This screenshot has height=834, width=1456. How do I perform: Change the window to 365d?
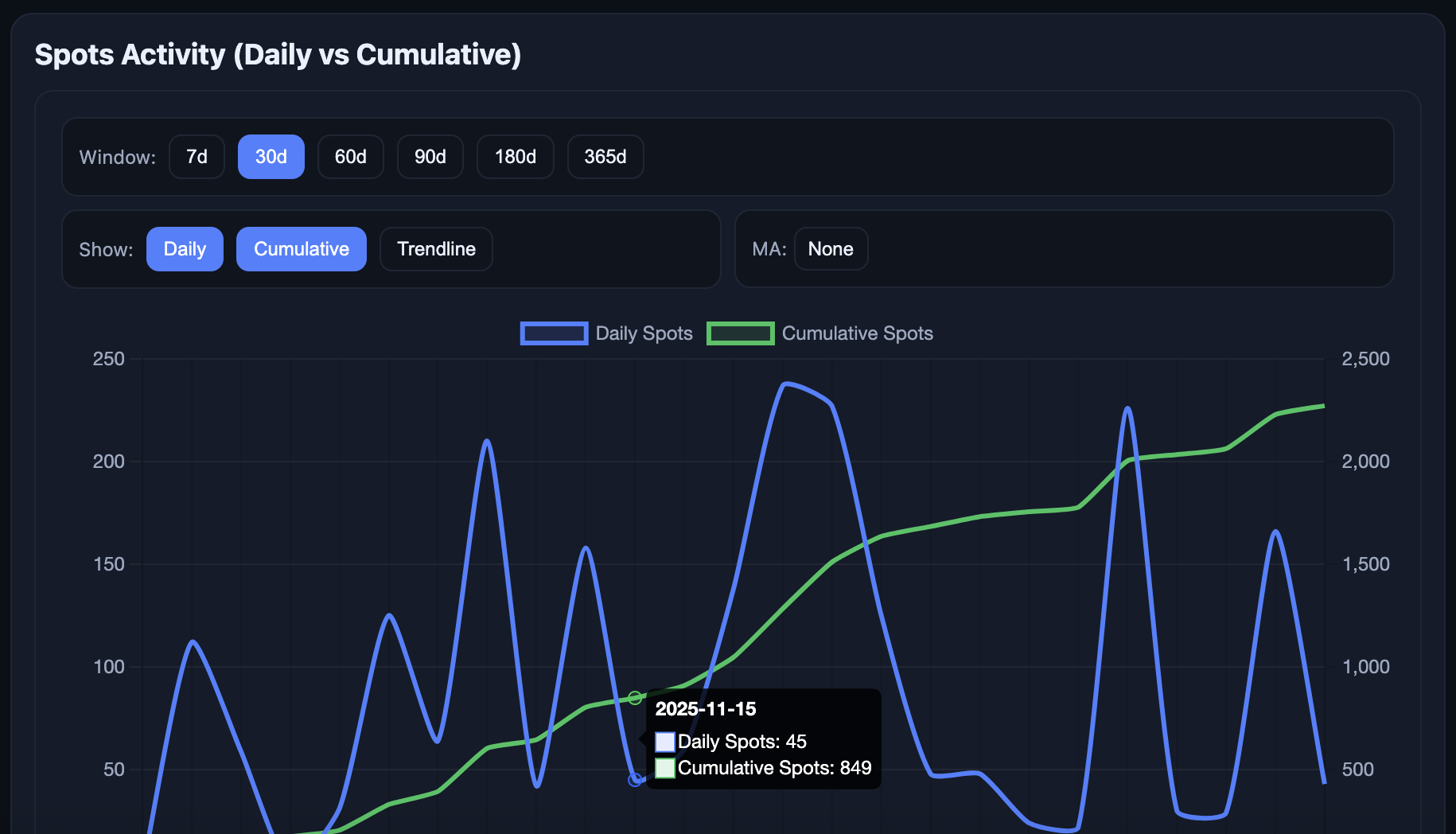coord(605,157)
